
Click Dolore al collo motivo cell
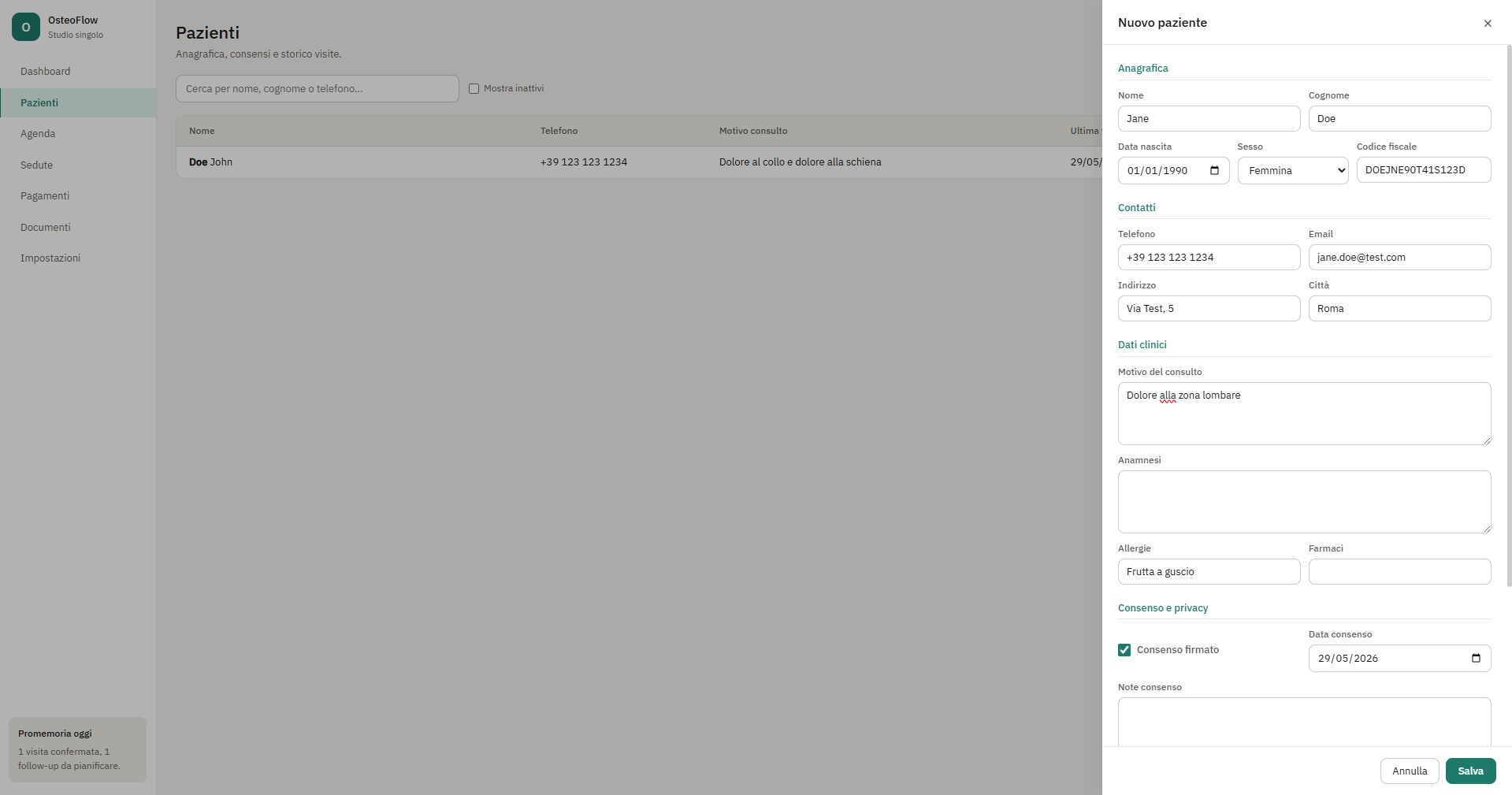(800, 162)
